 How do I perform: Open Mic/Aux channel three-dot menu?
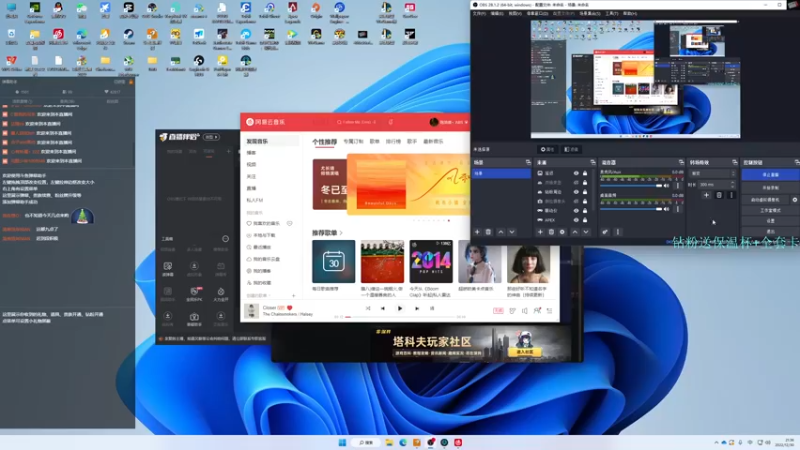coord(678,186)
